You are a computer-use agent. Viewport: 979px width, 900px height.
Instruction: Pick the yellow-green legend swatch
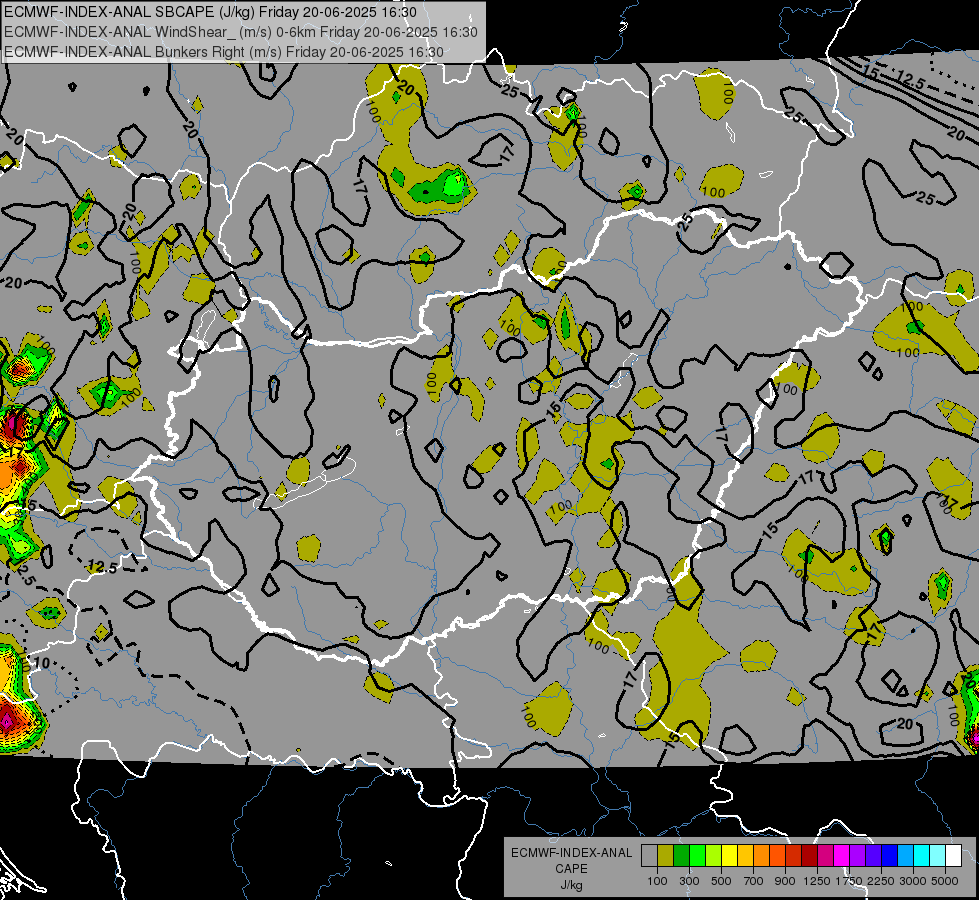714,856
